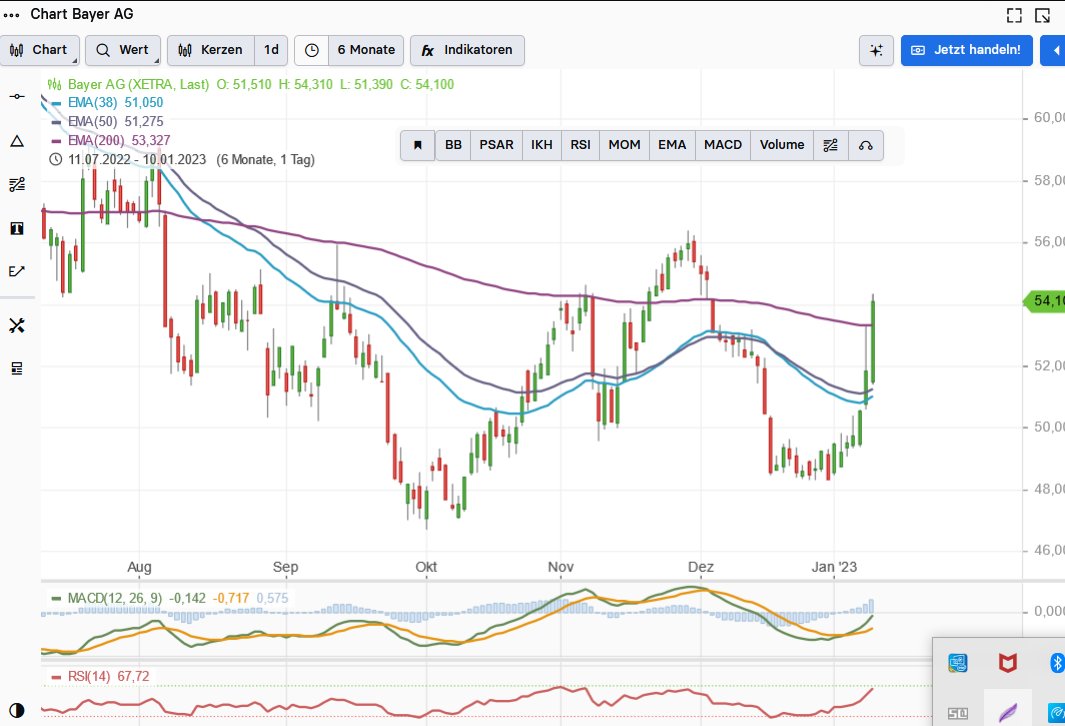Screen dimensions: 1065x726
Task: Select the text annotation tool
Action: click(17, 228)
